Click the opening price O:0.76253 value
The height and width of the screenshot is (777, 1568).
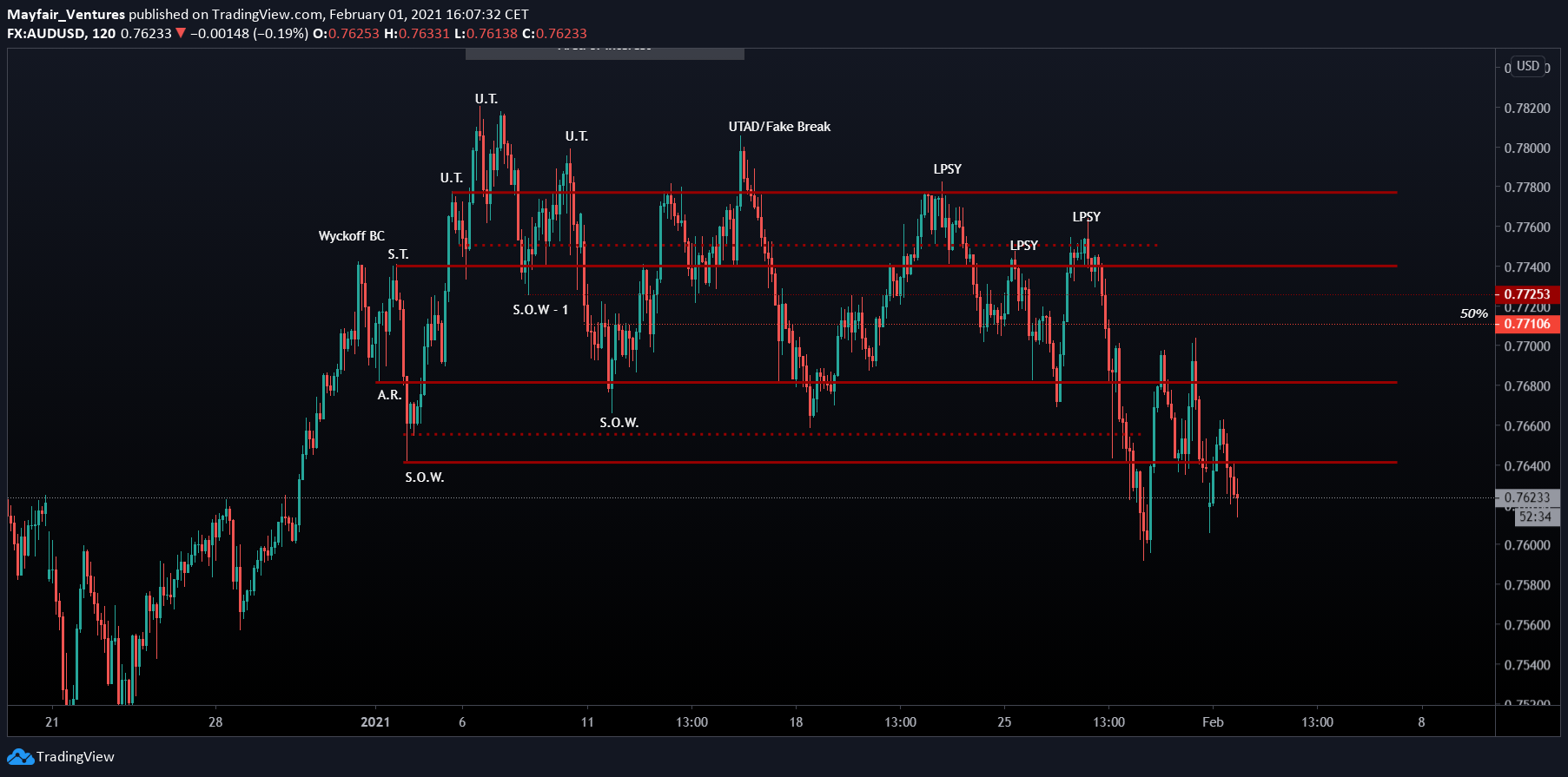tap(346, 34)
